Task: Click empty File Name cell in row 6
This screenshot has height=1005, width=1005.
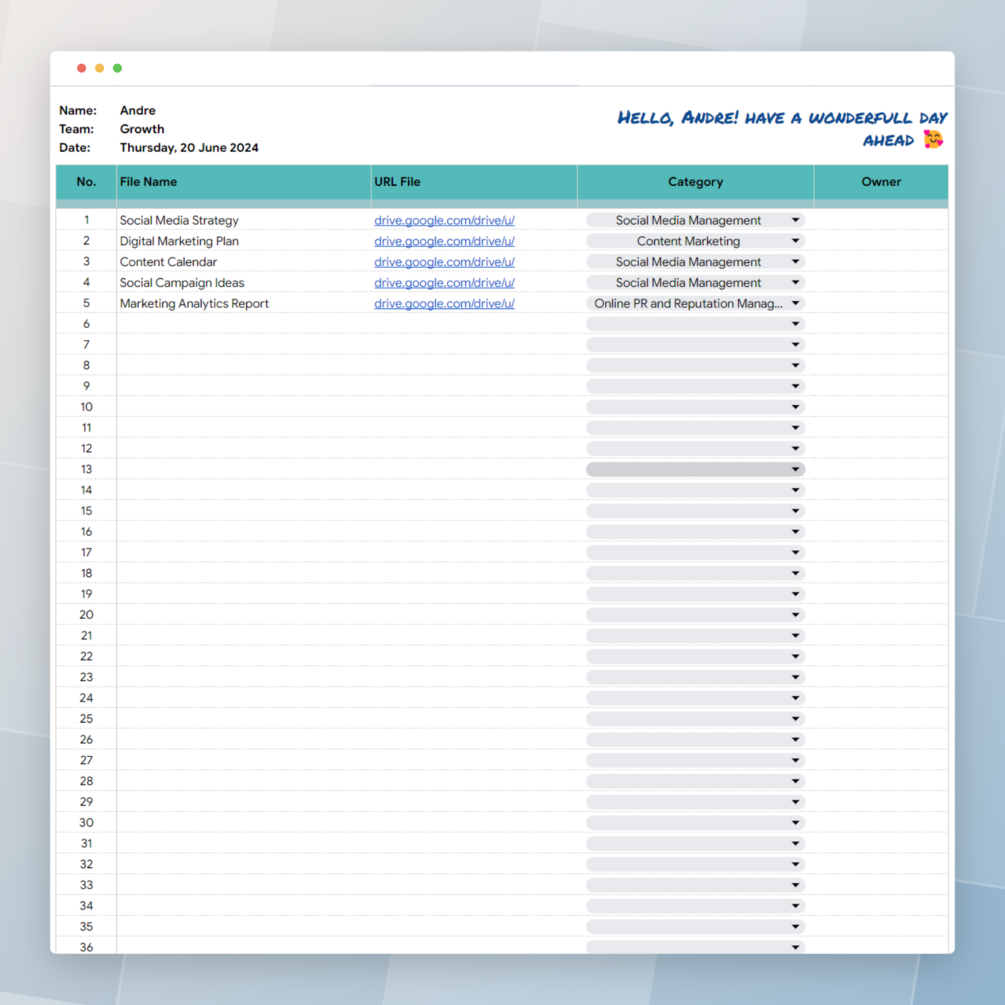Action: click(x=244, y=324)
